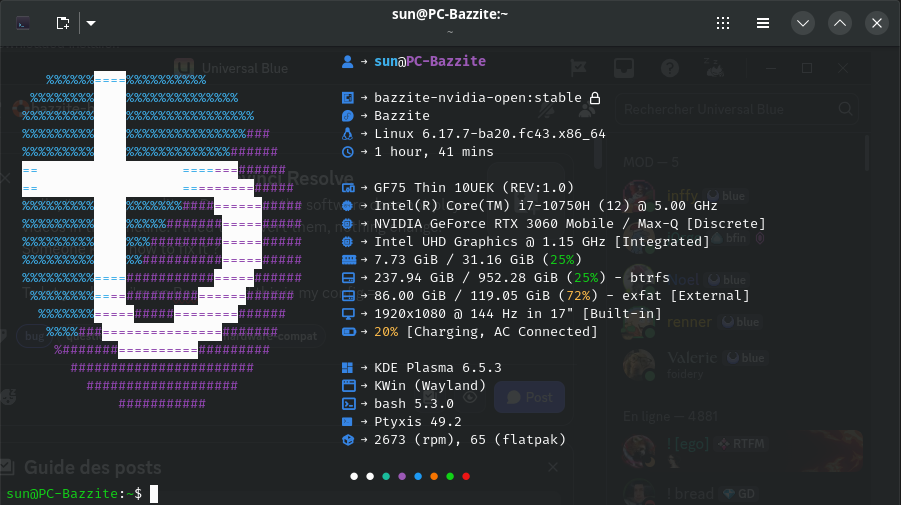Click the clock uptime icon
901x505 pixels.
[x=348, y=152]
